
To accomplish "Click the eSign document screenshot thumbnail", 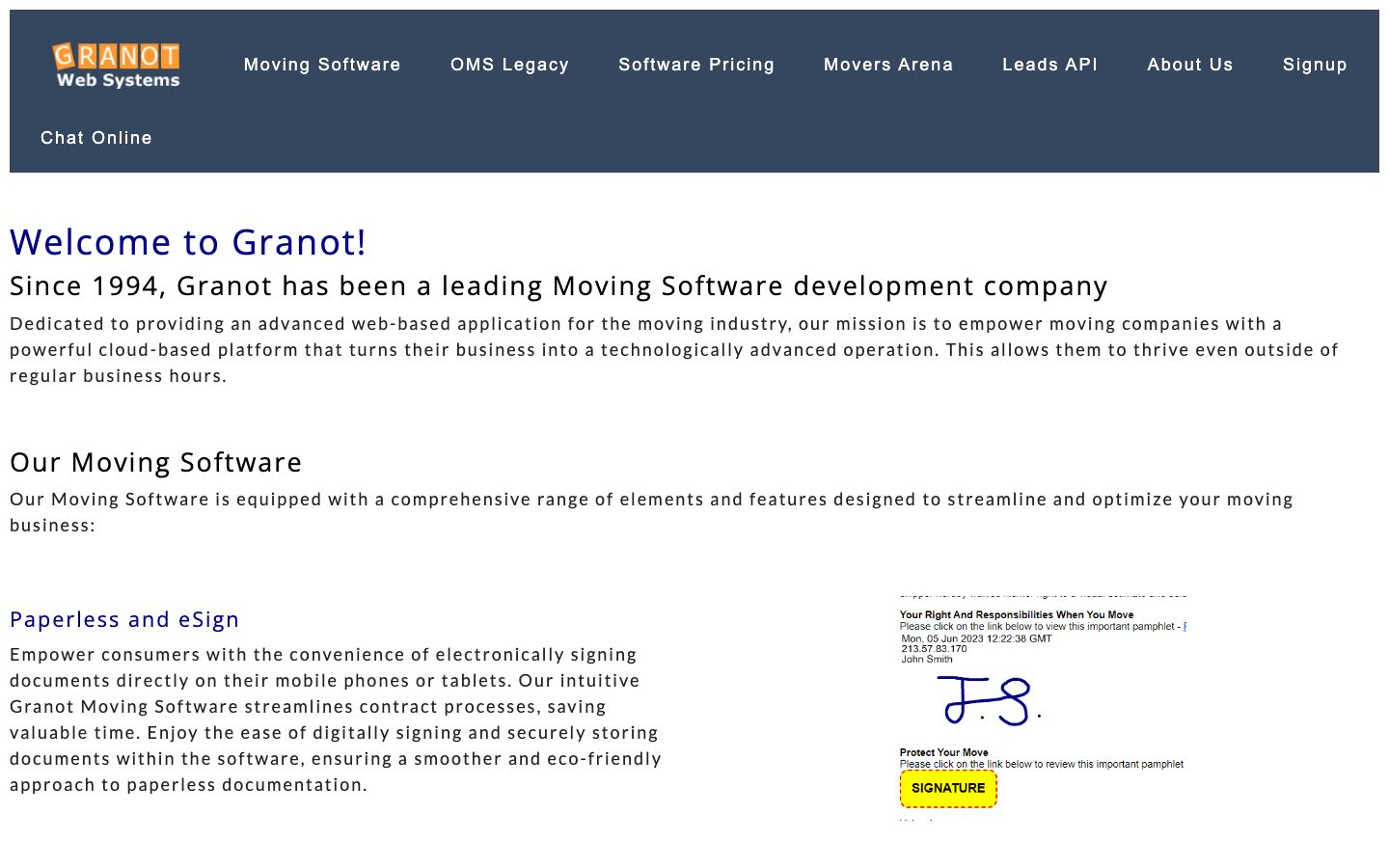I will pyautogui.click(x=1042, y=707).
